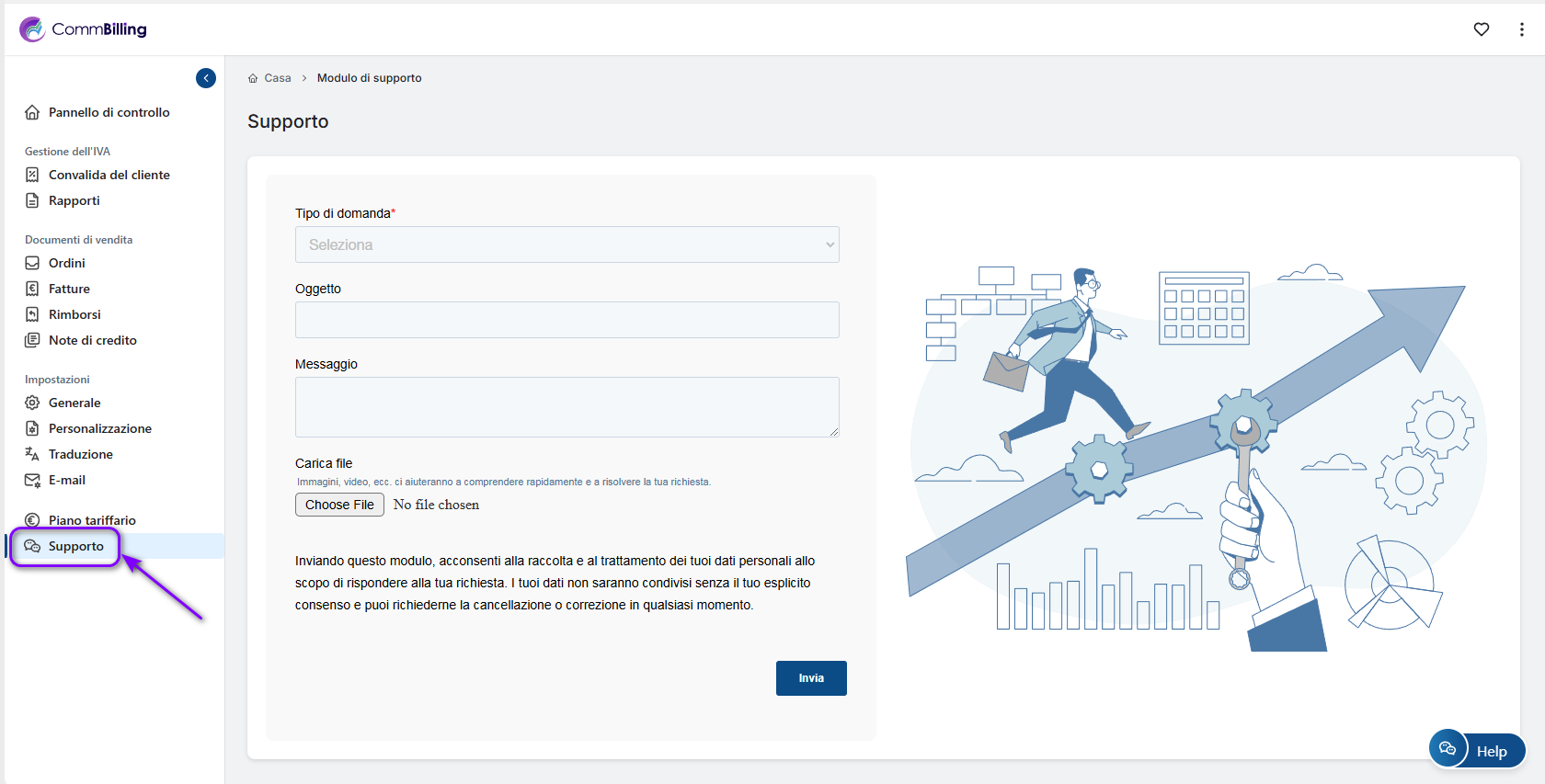Click inside the Messaggio text area
Image resolution: width=1545 pixels, height=784 pixels.
[x=566, y=406]
